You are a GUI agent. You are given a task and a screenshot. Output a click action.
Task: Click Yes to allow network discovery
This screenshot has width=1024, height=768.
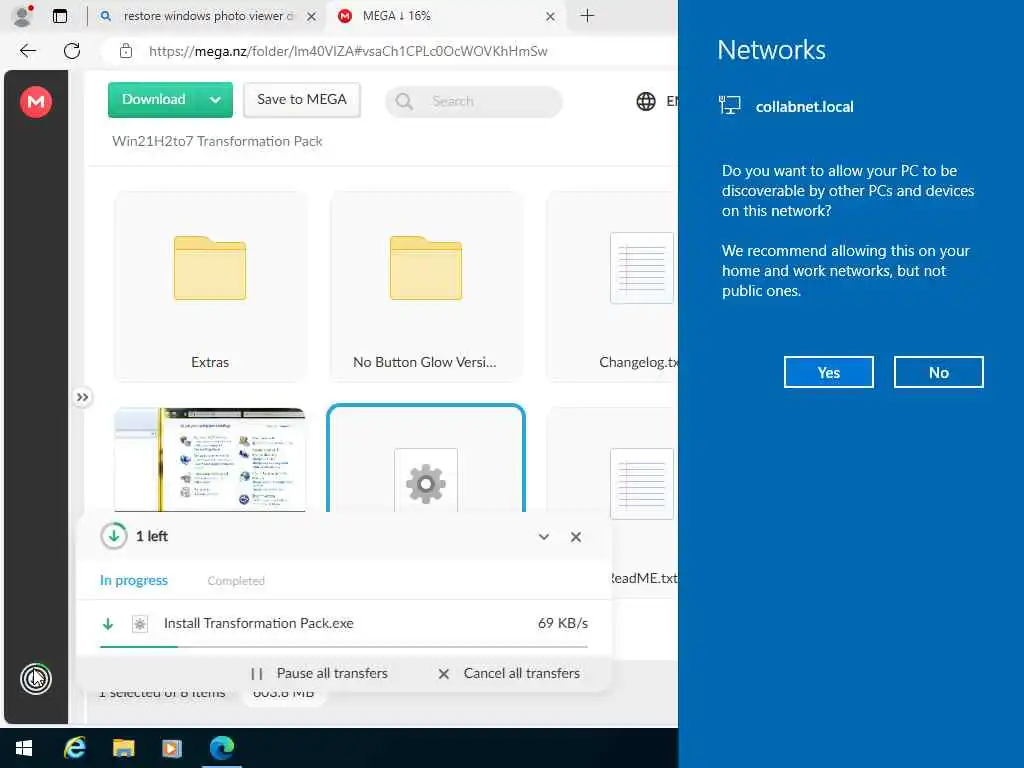[829, 372]
